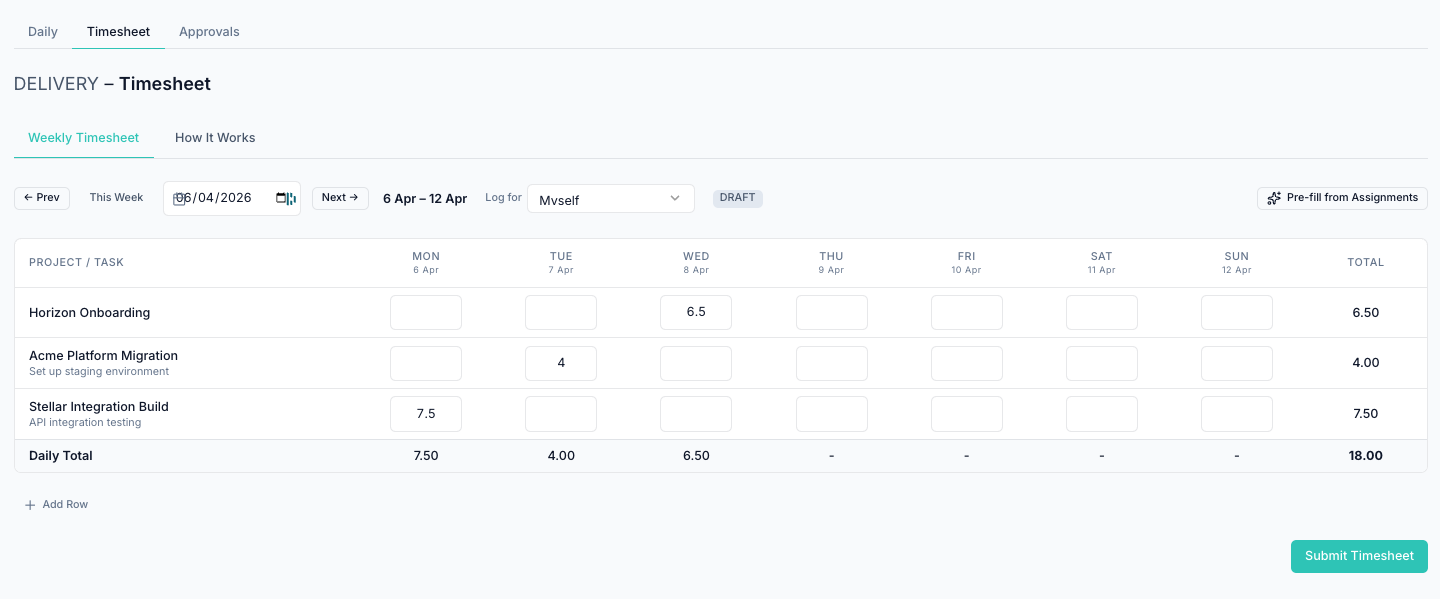Click the This Week link
The image size is (1440, 599).
[x=116, y=198]
